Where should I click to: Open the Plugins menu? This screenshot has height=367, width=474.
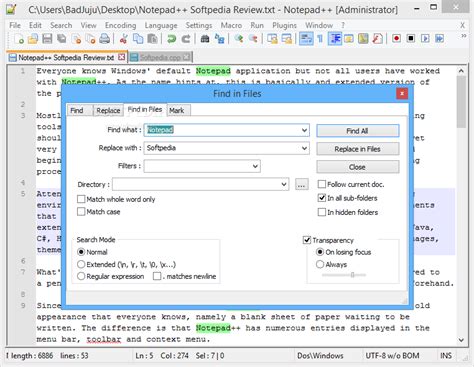point(284,25)
